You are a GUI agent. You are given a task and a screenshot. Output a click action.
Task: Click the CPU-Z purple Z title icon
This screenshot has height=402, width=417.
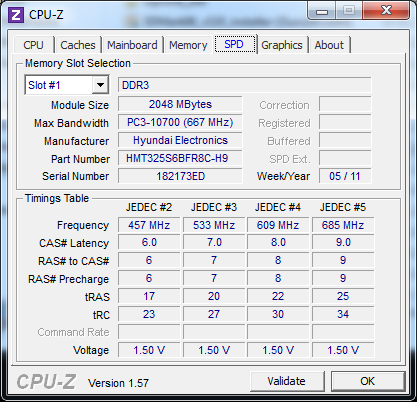coord(16,15)
